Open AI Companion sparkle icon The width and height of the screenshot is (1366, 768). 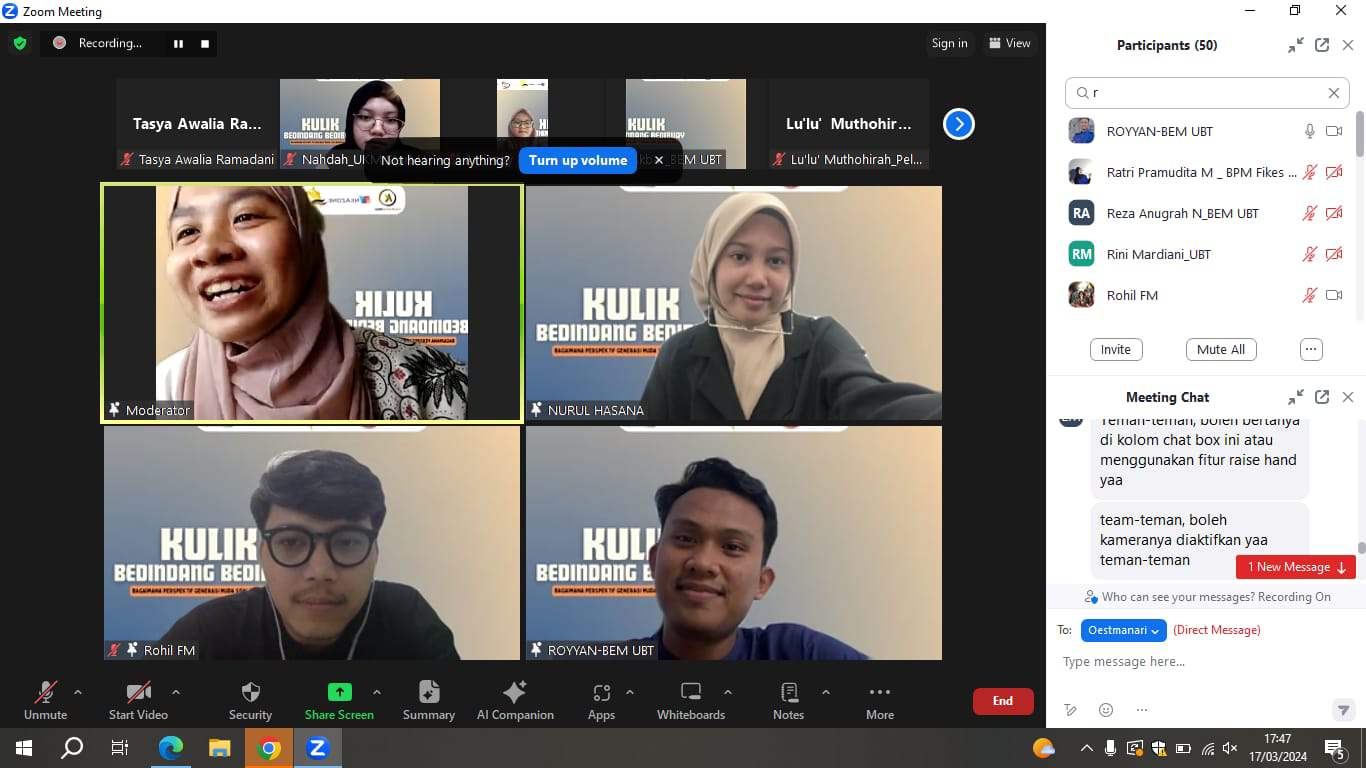[x=515, y=692]
